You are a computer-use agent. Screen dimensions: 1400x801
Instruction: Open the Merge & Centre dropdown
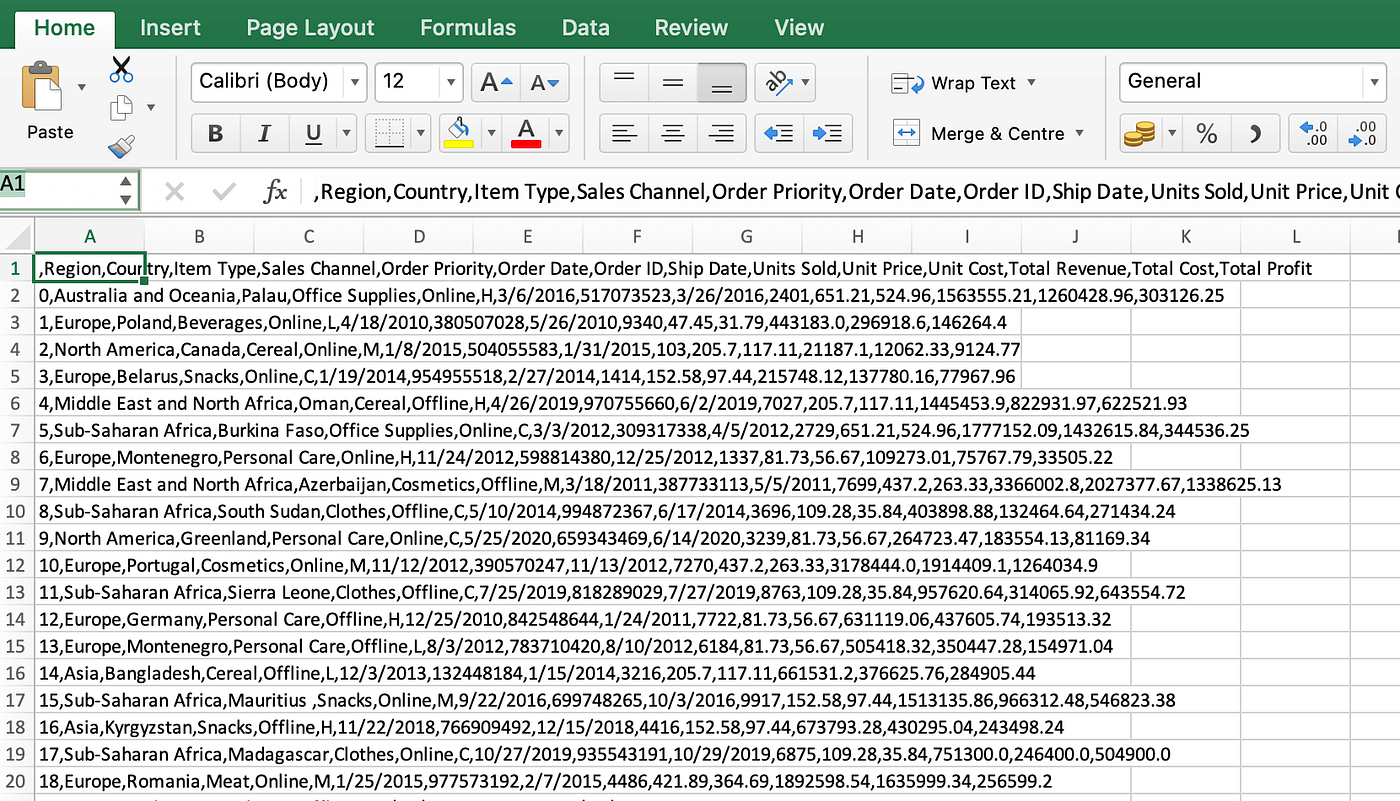click(x=1079, y=133)
